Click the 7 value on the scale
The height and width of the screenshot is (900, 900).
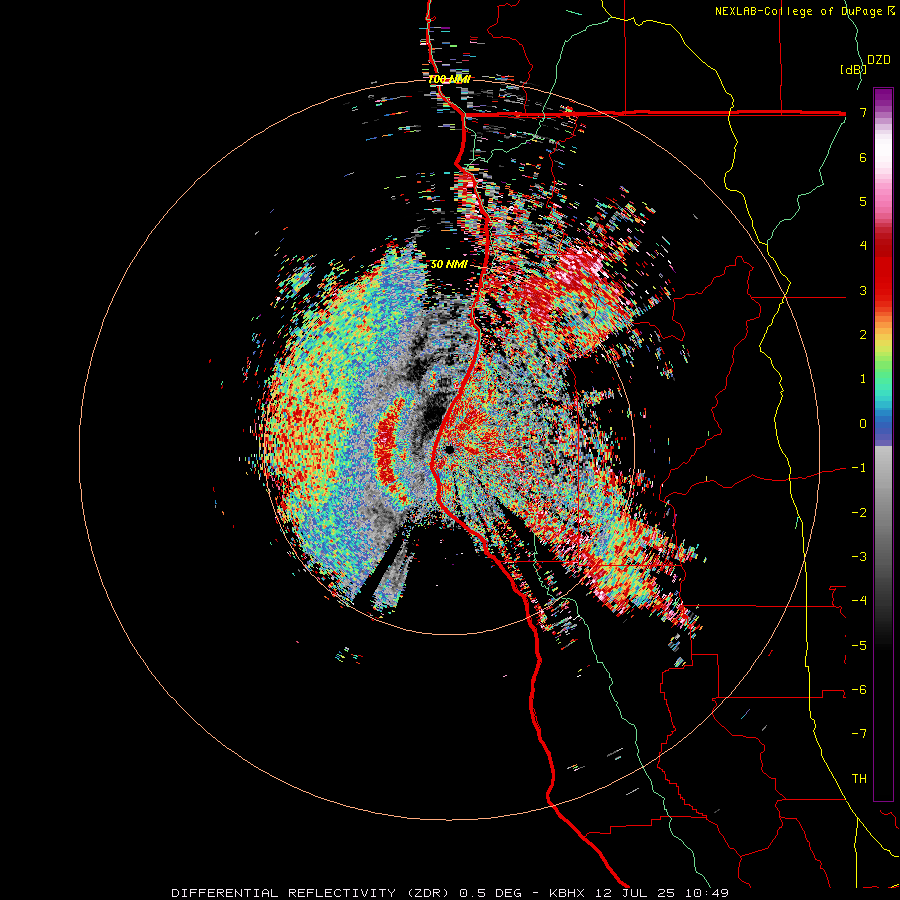(x=863, y=112)
